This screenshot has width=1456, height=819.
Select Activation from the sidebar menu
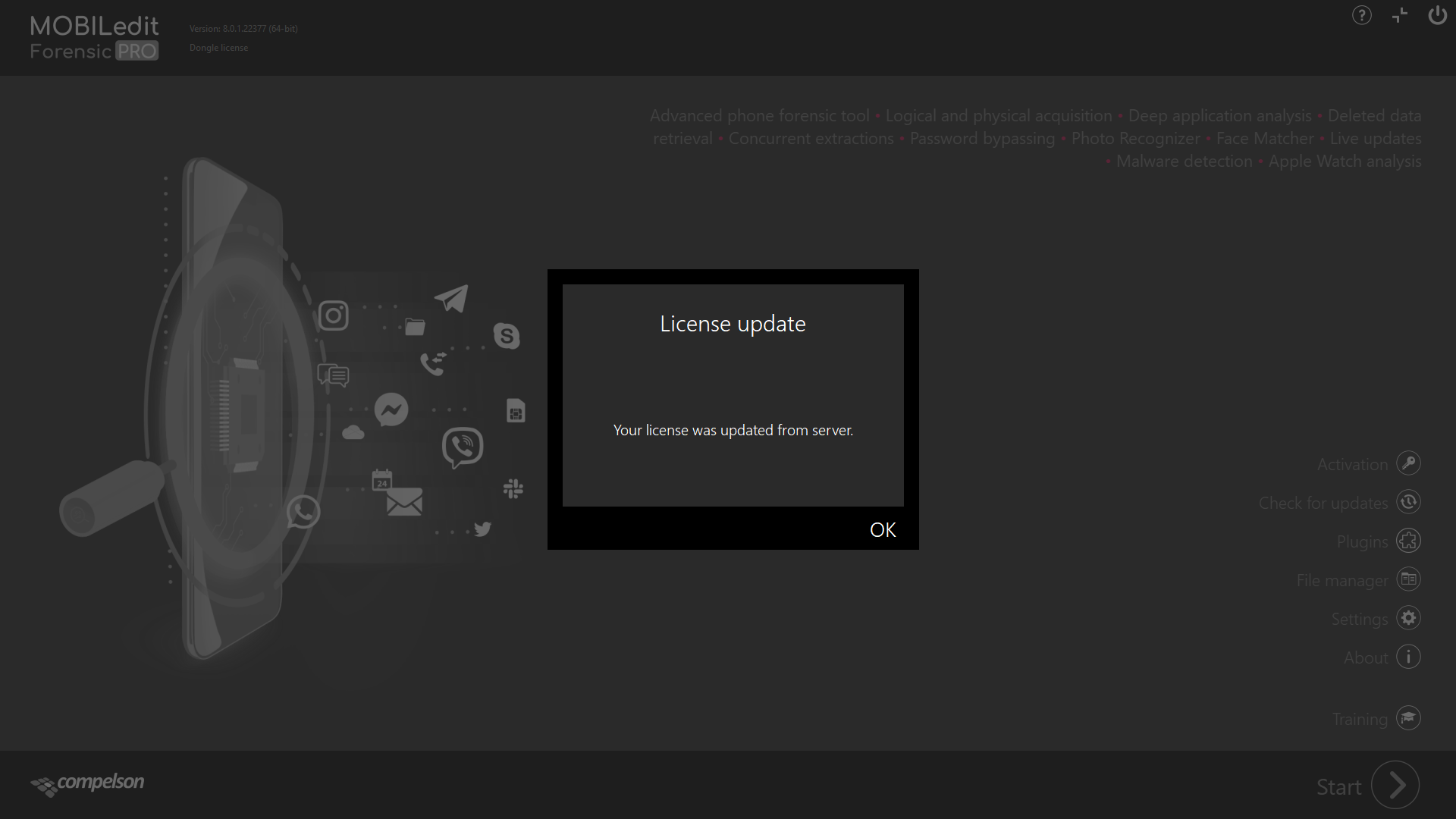coord(1353,463)
